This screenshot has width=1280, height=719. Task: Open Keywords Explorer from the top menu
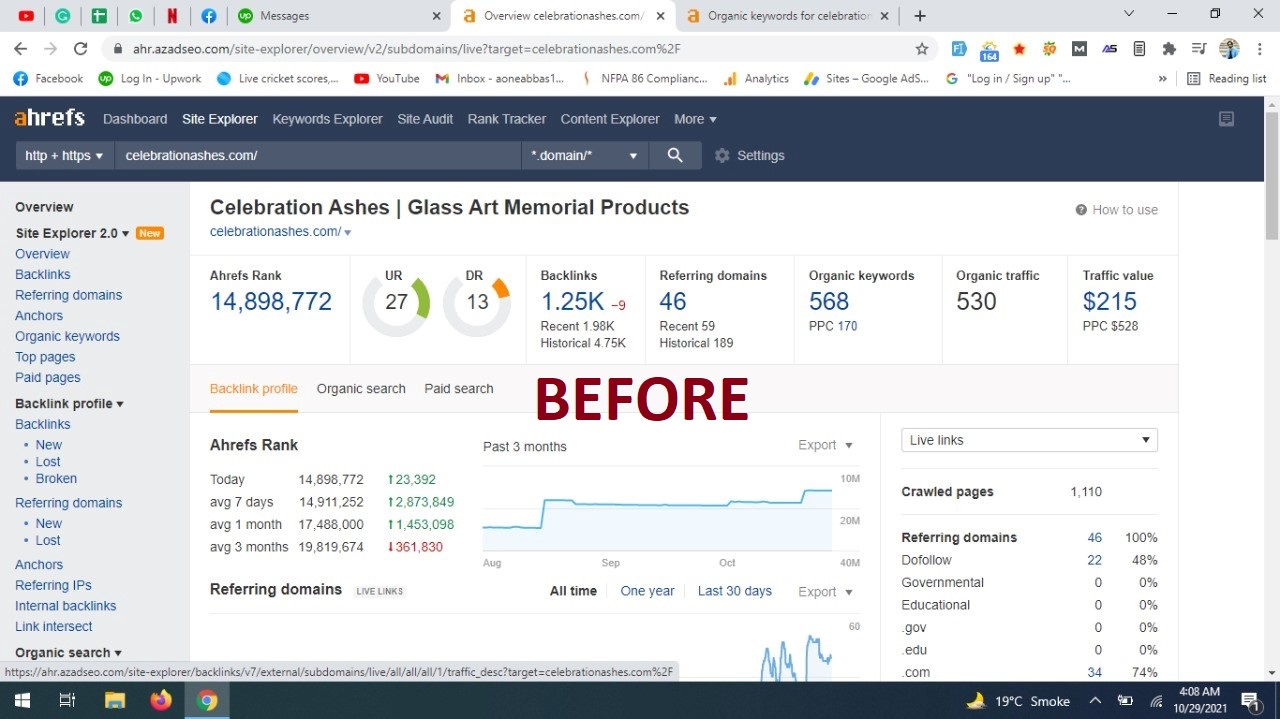point(327,119)
